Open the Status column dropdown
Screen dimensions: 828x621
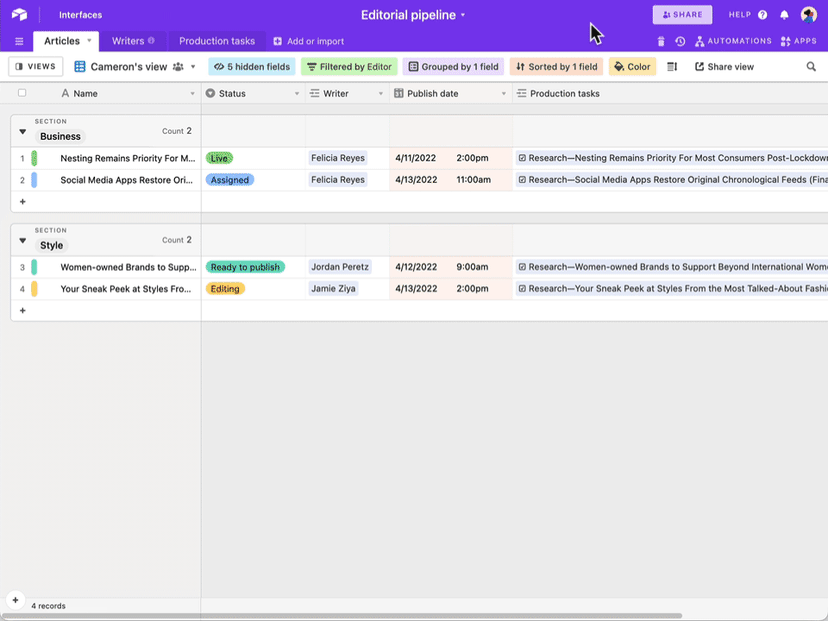[x=296, y=92]
